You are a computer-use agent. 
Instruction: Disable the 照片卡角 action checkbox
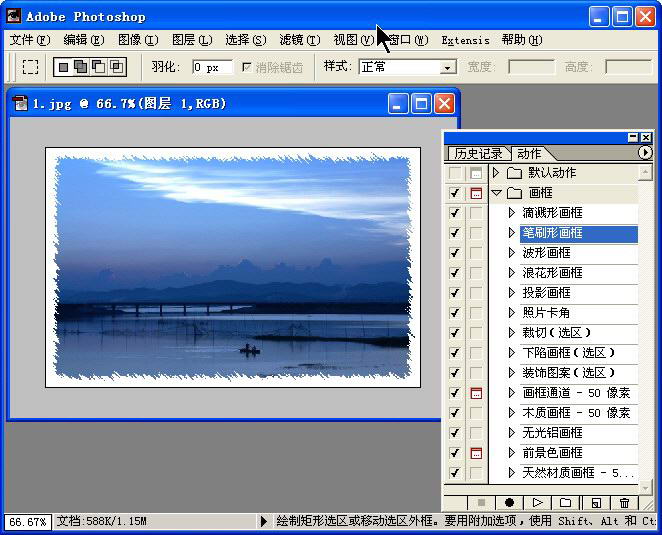455,313
